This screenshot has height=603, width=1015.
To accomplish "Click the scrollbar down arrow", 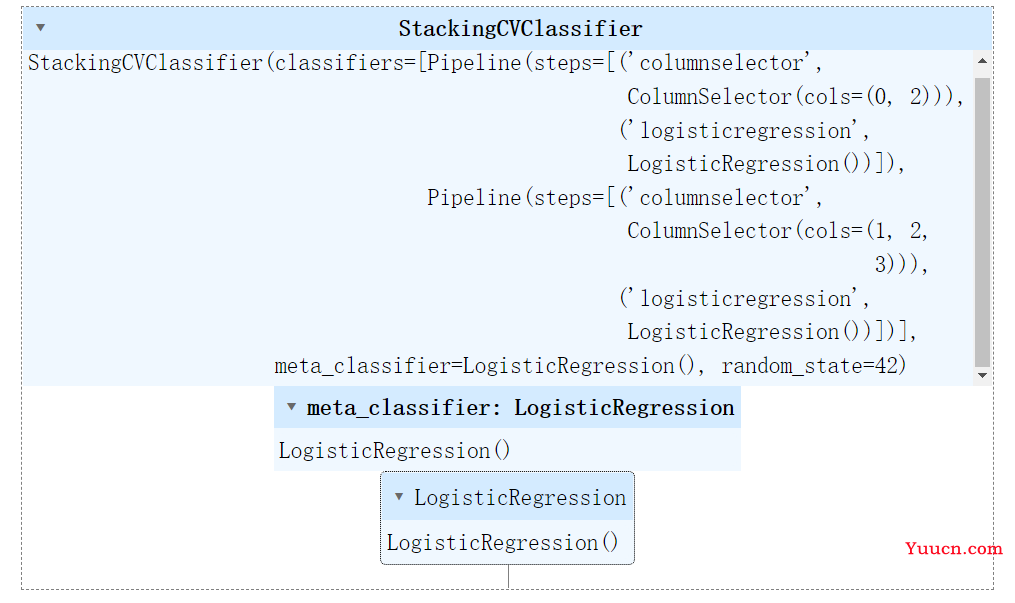I will pos(982,375).
